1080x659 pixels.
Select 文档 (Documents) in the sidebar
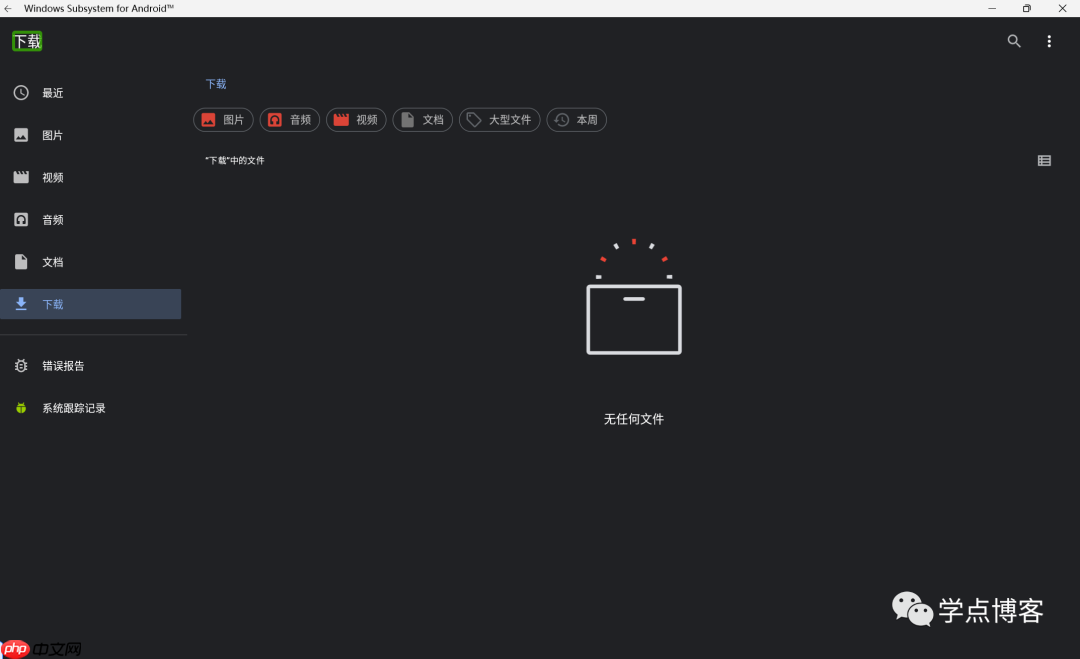coord(50,261)
